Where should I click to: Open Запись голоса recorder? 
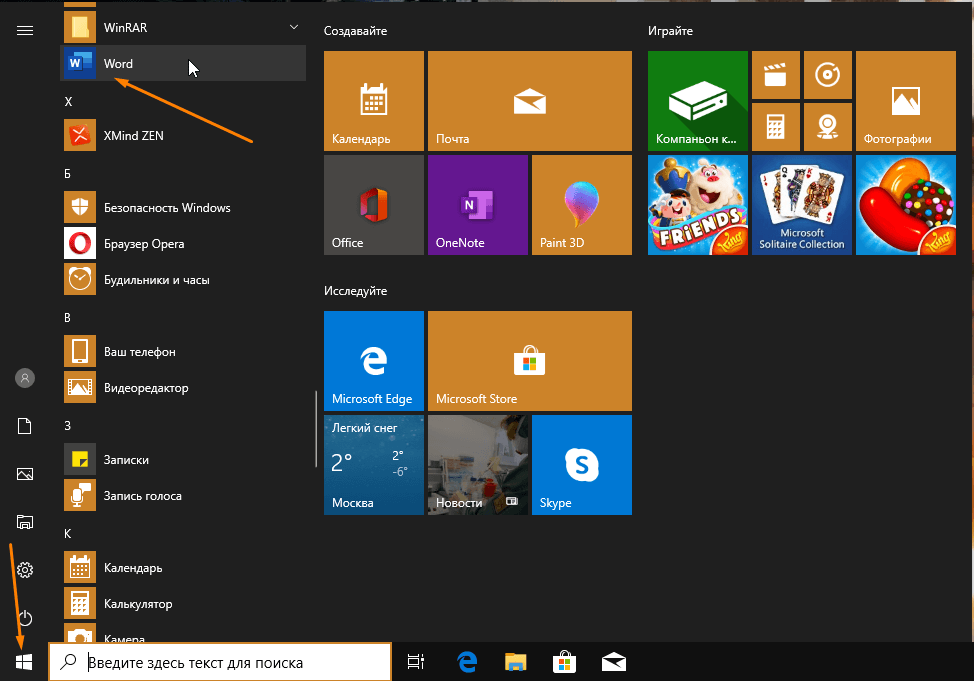click(x=183, y=496)
